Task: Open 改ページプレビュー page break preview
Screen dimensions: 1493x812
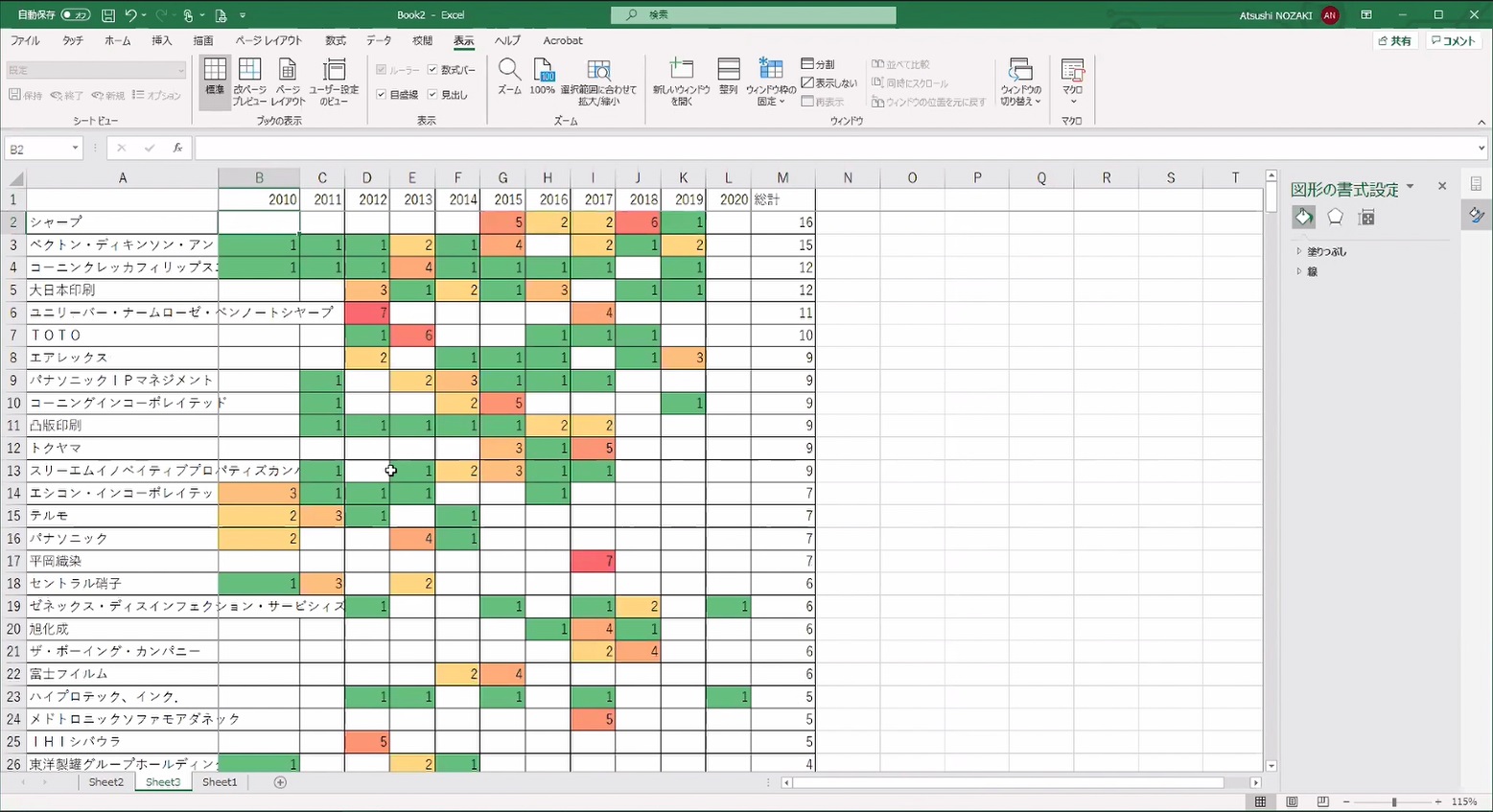Action: [249, 82]
